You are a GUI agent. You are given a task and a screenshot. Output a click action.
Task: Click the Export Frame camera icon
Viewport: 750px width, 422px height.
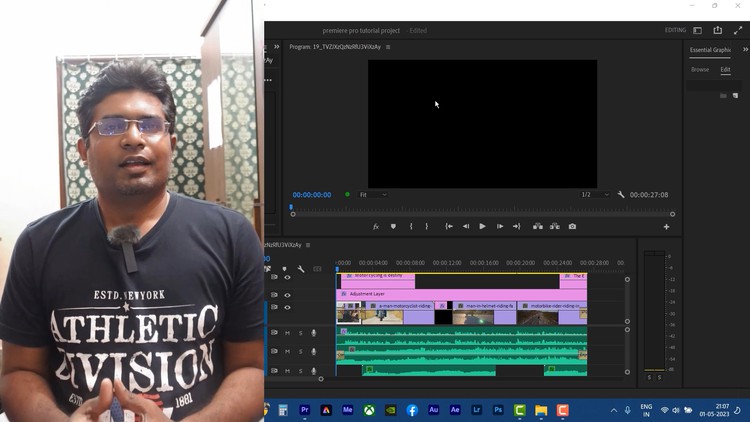pyautogui.click(x=572, y=227)
